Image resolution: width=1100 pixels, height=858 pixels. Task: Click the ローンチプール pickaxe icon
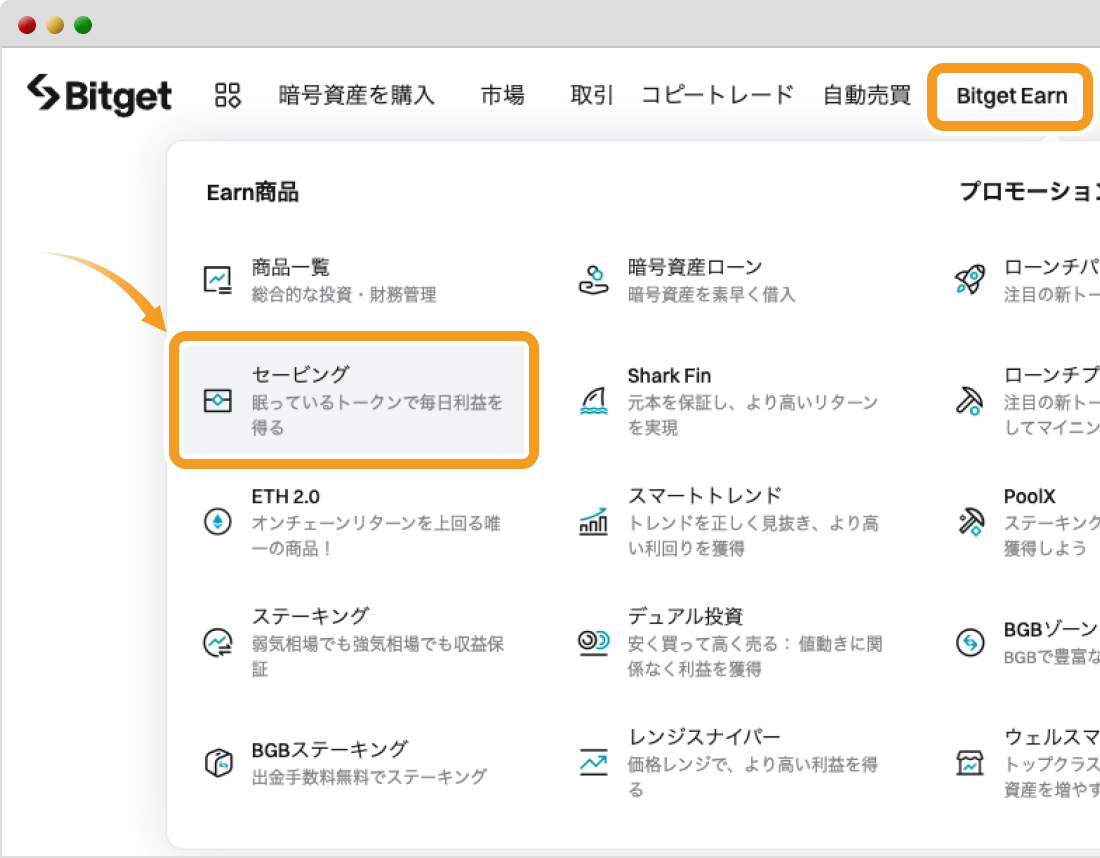[x=970, y=401]
